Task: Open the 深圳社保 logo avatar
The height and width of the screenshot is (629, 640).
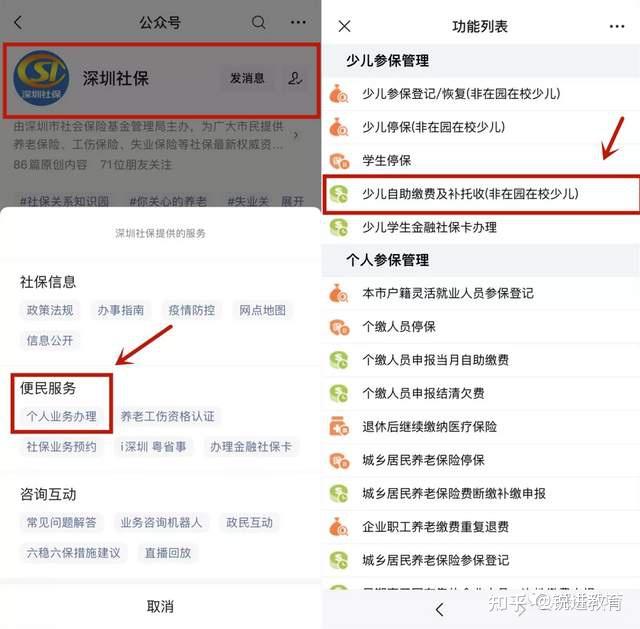Action: [x=41, y=78]
